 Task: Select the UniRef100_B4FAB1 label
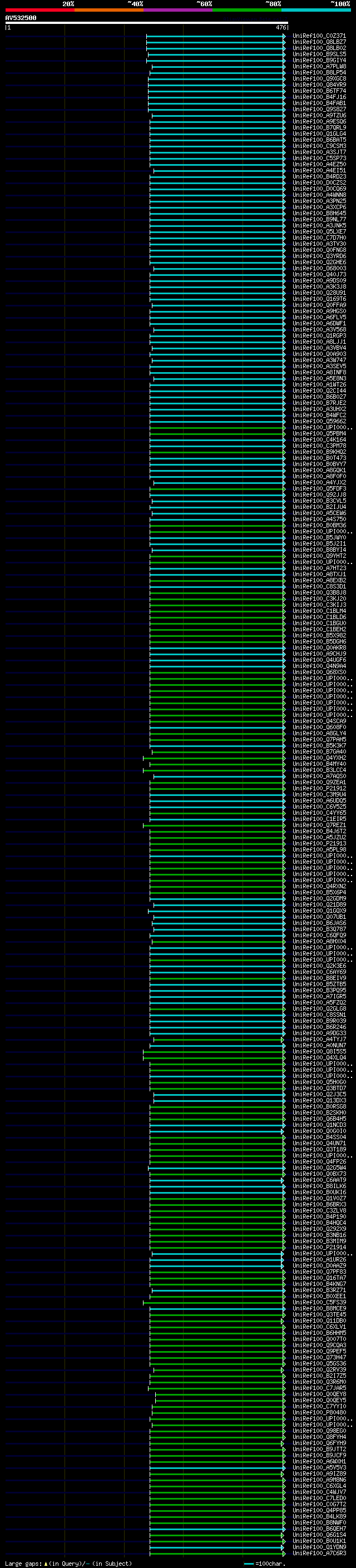[x=319, y=103]
